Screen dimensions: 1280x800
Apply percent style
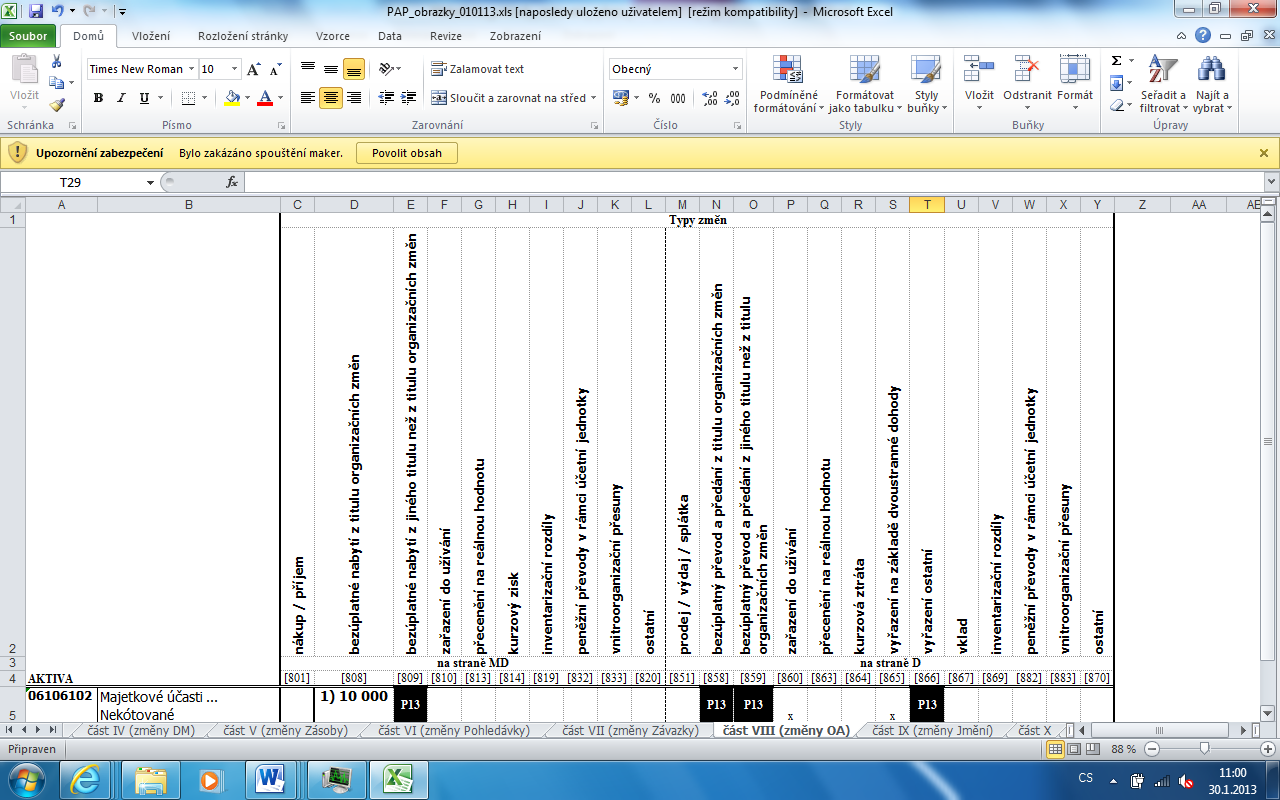click(655, 98)
